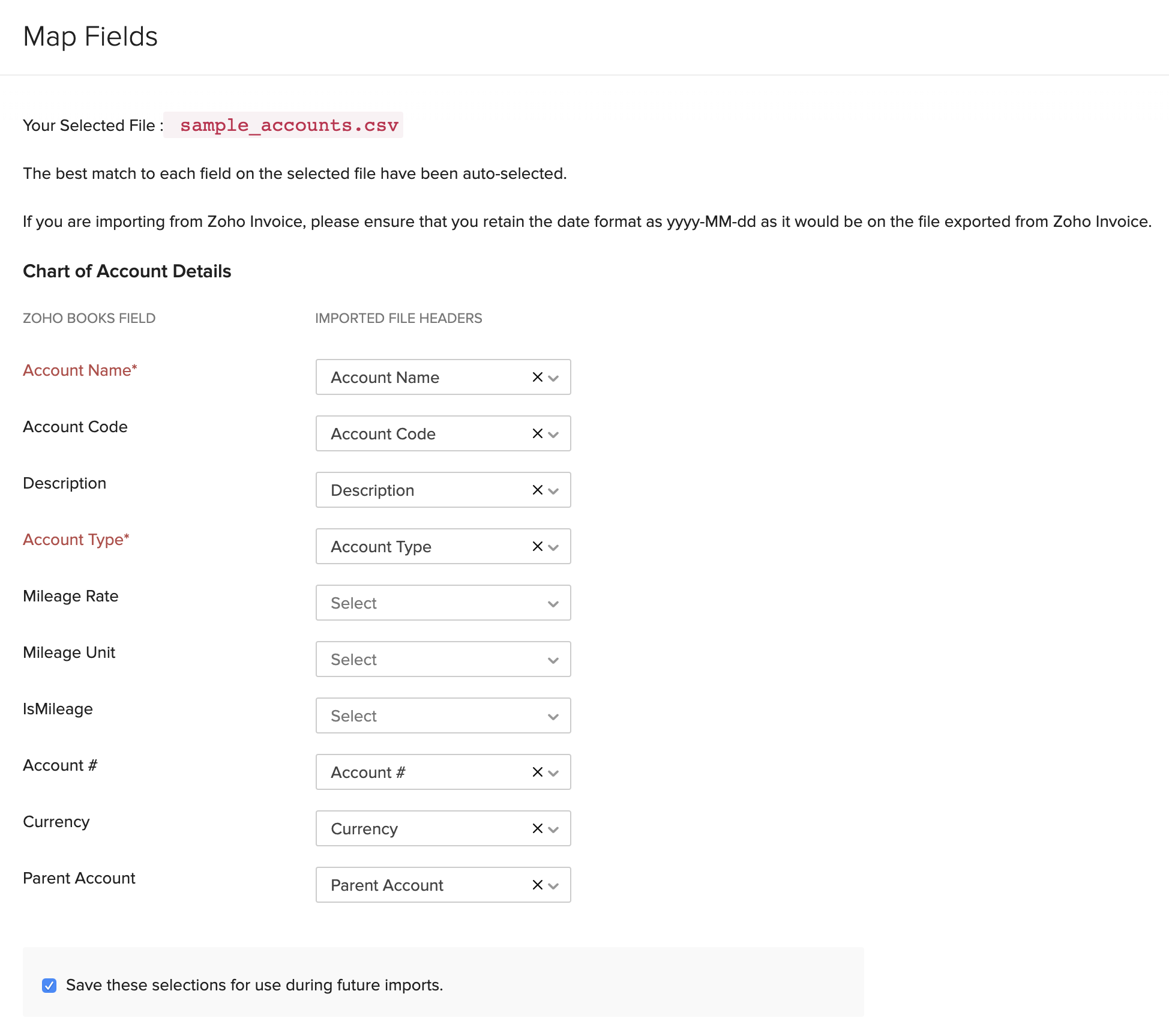1169x1036 pixels.
Task: Click the Account Code clear icon
Action: [x=536, y=434]
